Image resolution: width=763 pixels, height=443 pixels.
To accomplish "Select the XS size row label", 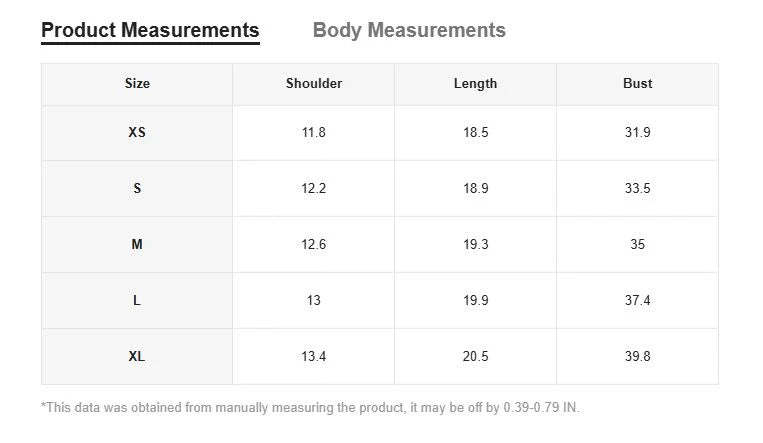I will (x=137, y=132).
